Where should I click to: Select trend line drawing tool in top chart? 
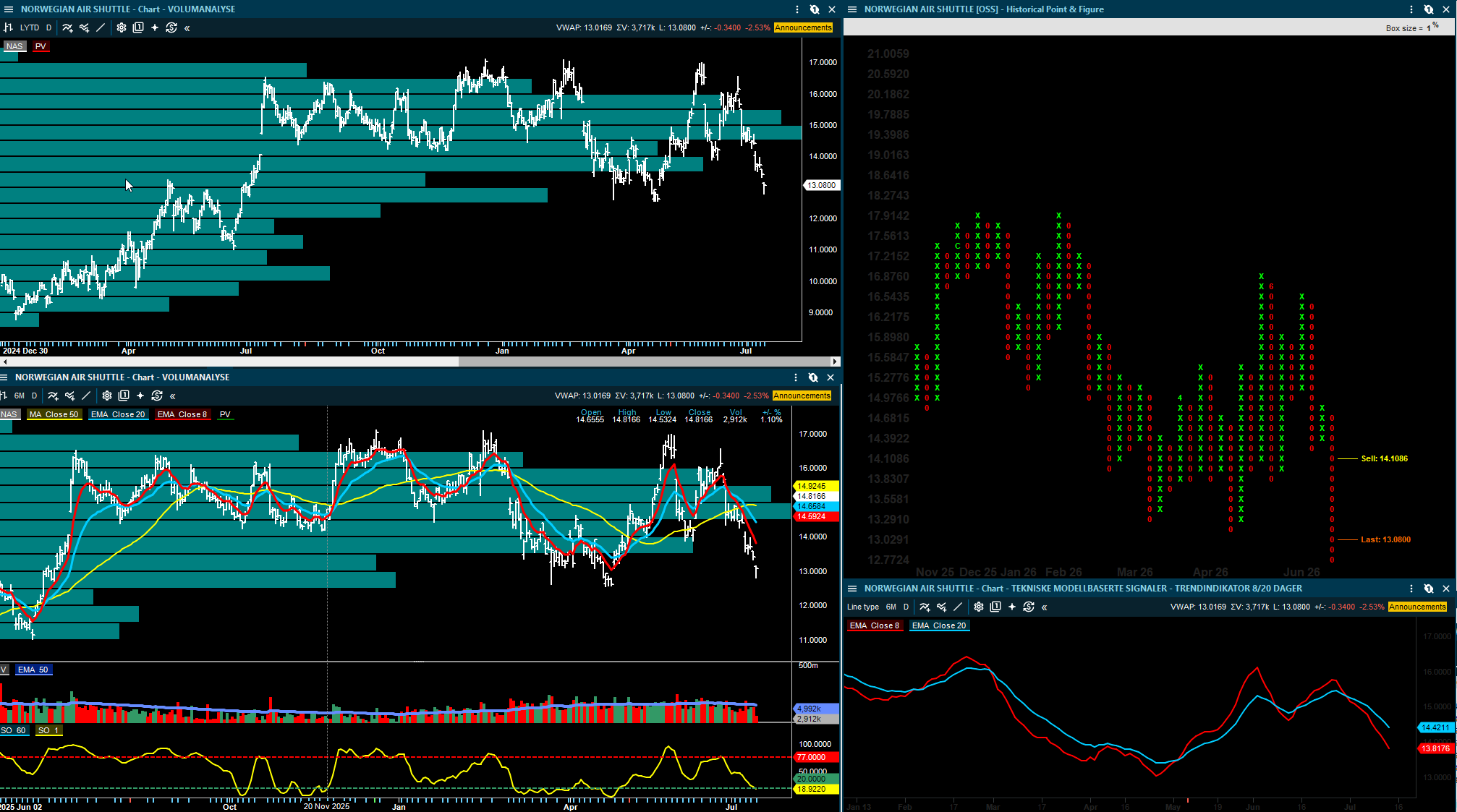(101, 27)
